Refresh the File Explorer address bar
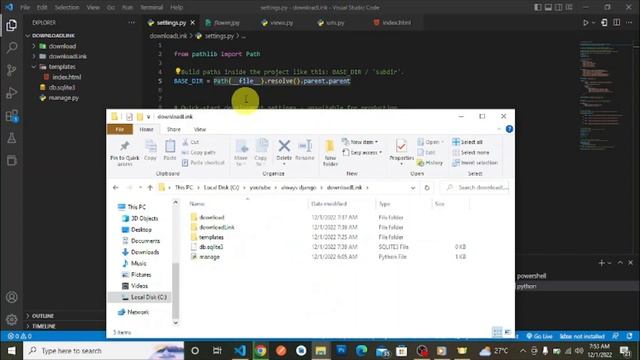The image size is (640, 360). click(427, 188)
